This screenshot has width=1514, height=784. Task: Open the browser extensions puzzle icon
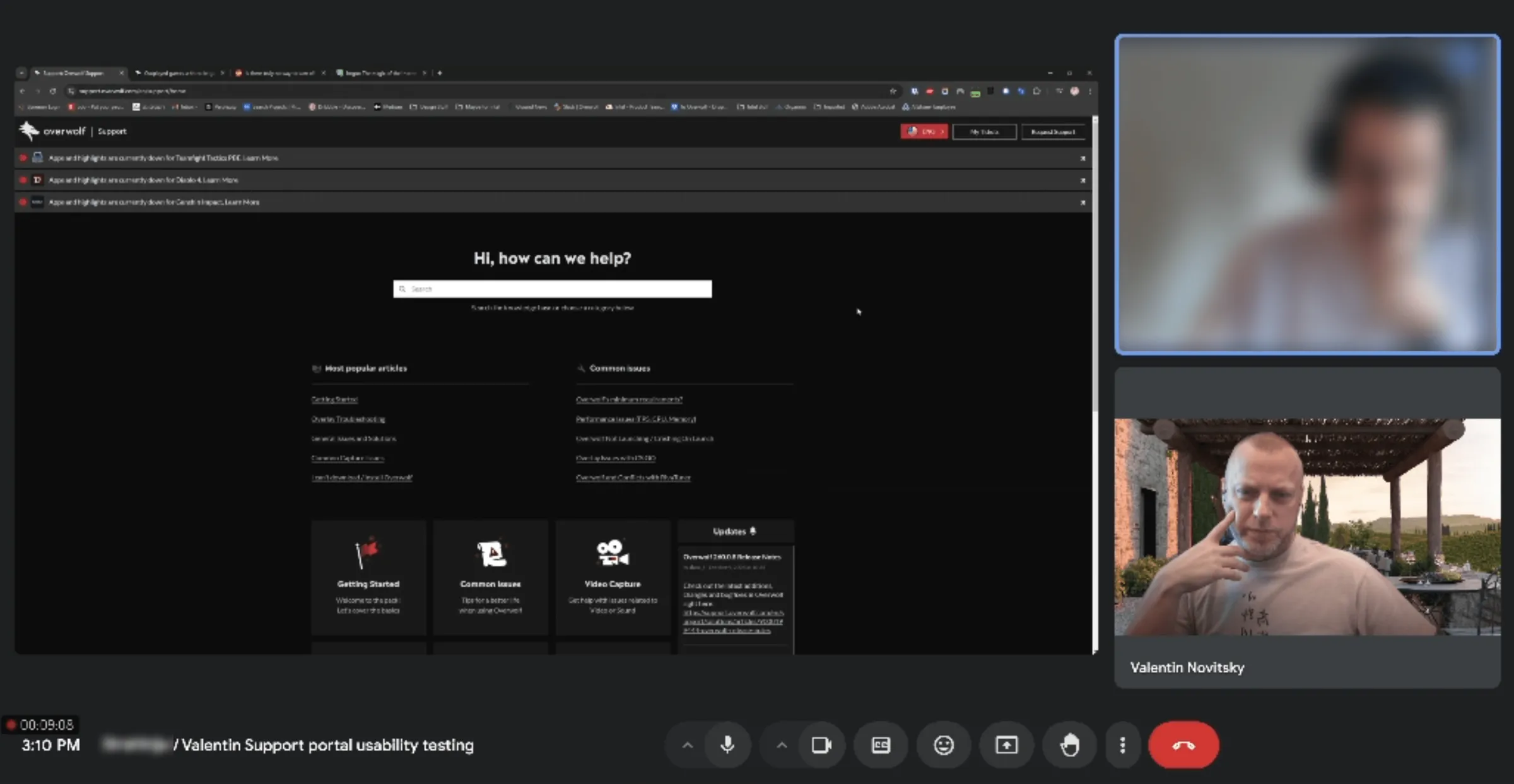point(1036,91)
